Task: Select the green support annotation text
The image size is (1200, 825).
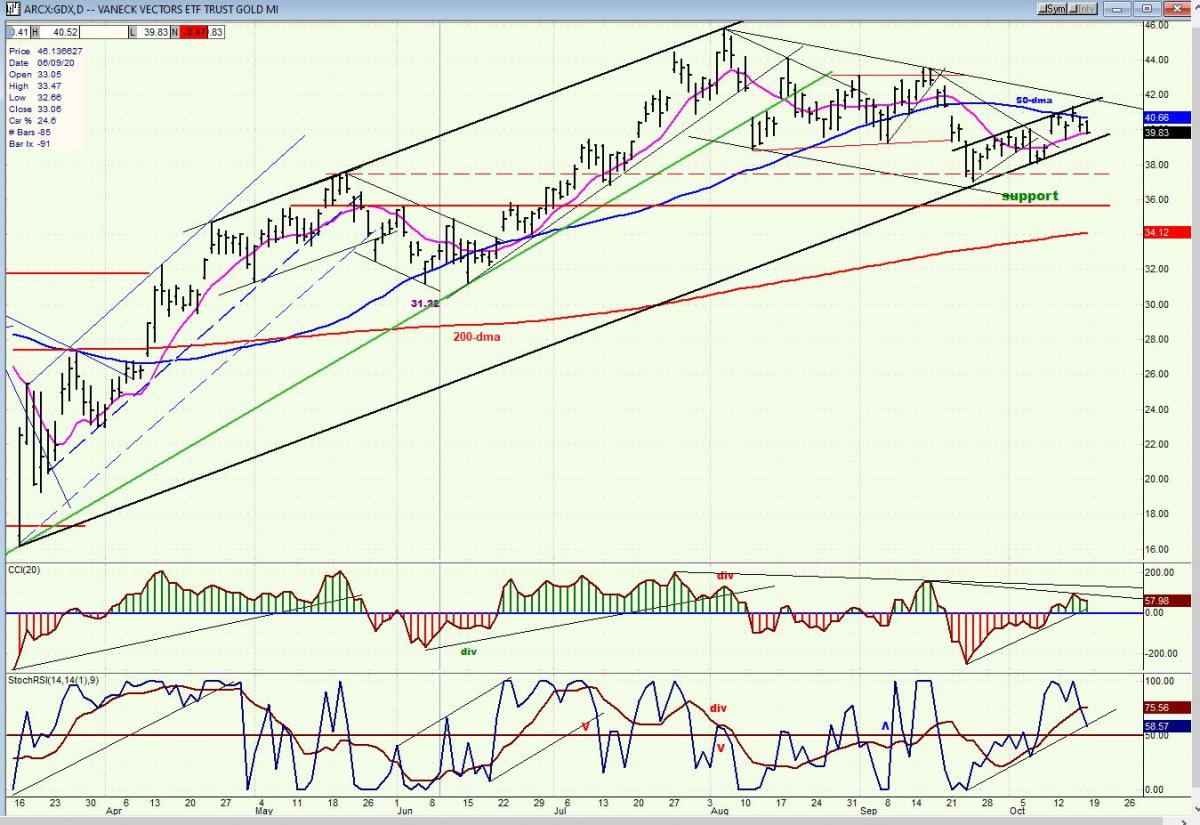Action: [1030, 196]
